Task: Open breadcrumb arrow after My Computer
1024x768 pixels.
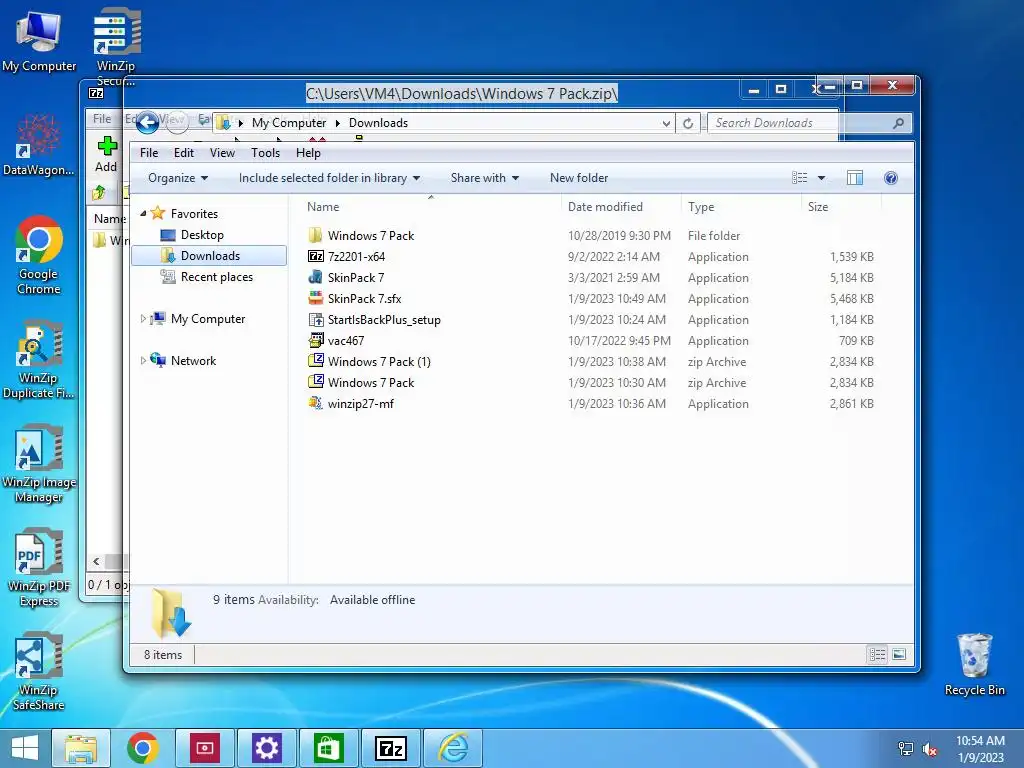Action: click(x=338, y=123)
